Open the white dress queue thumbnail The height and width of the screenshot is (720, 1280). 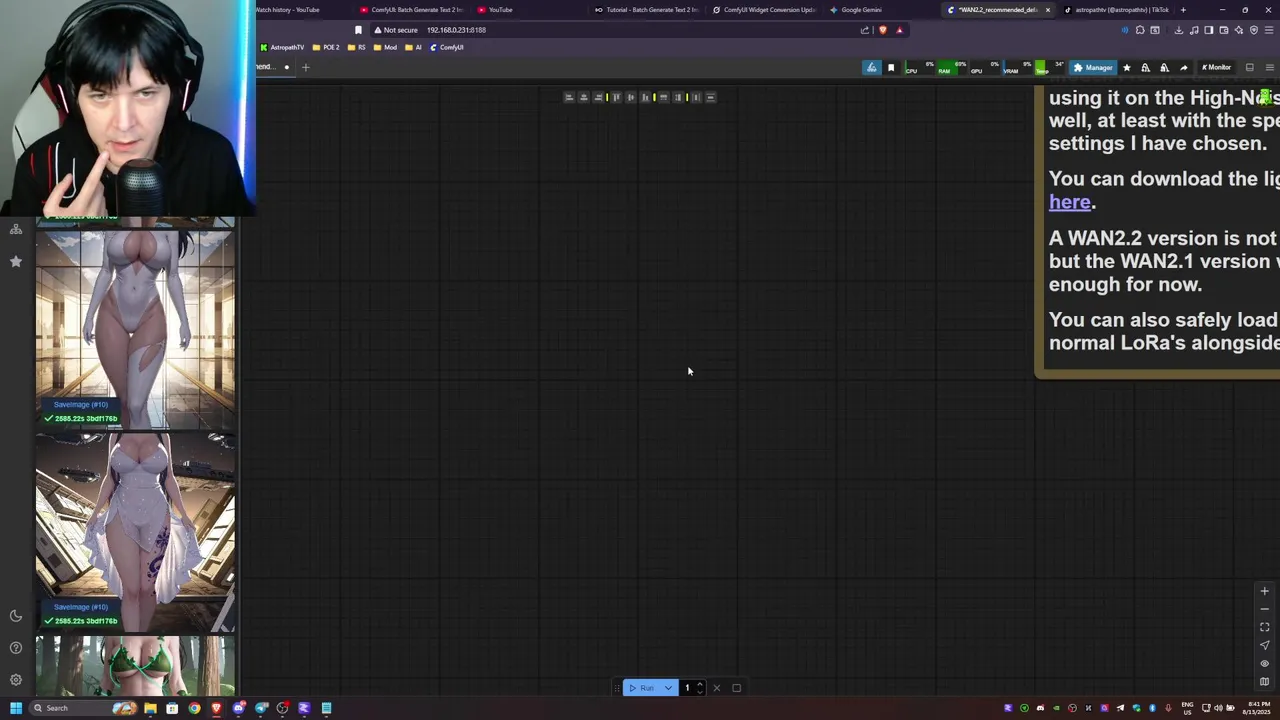pyautogui.click(x=136, y=532)
